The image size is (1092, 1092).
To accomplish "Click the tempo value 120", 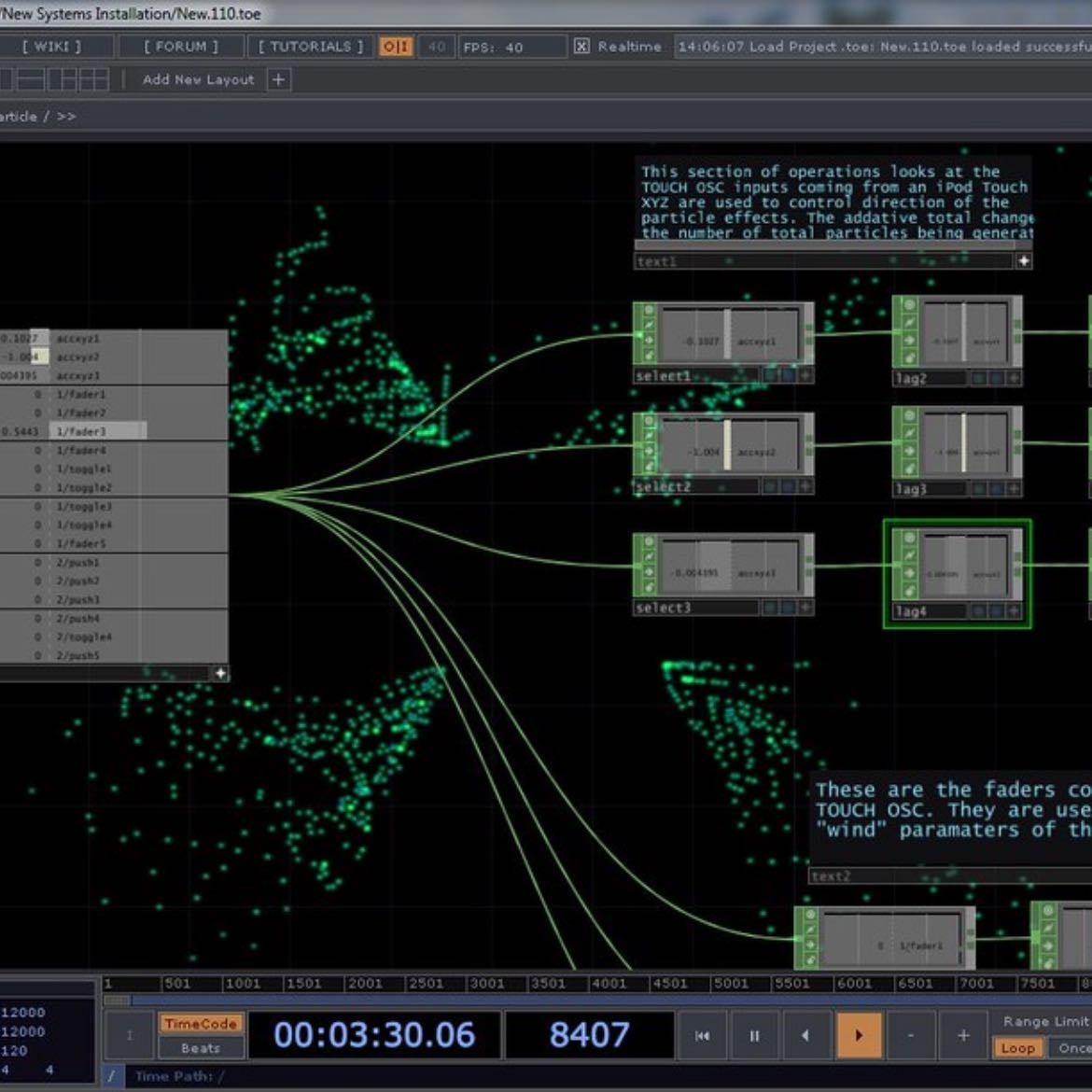I will pyautogui.click(x=15, y=1050).
